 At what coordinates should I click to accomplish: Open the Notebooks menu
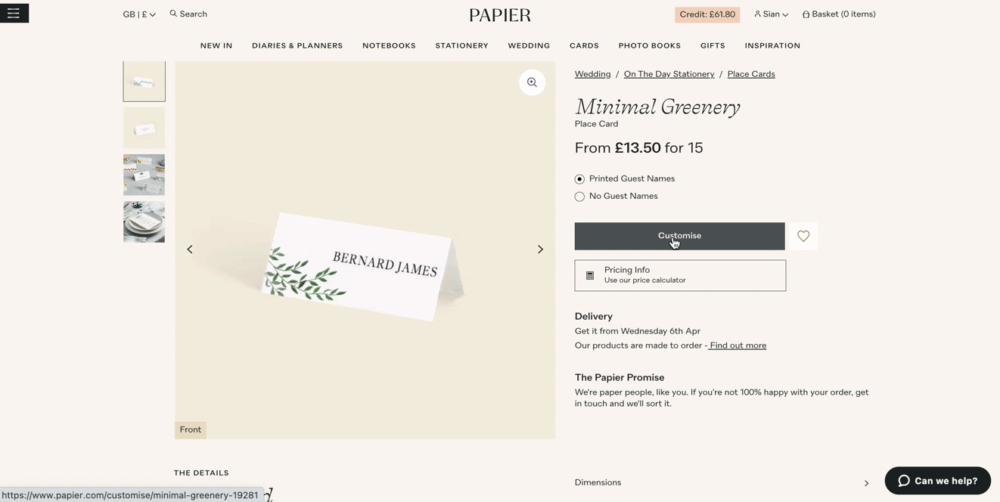pyautogui.click(x=389, y=46)
